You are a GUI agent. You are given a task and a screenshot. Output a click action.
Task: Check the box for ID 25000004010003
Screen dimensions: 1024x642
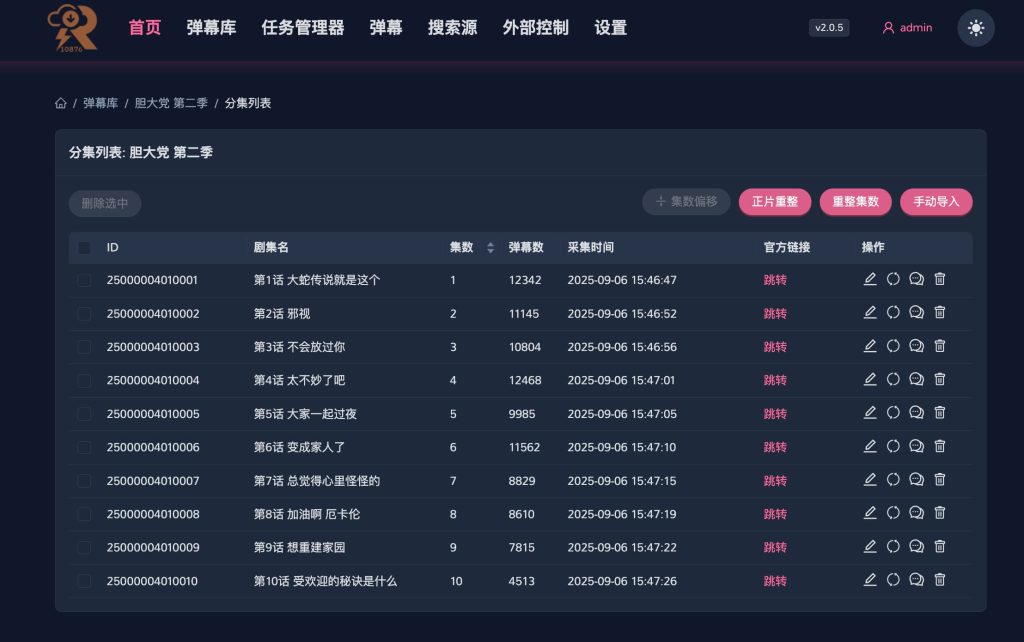(84, 347)
